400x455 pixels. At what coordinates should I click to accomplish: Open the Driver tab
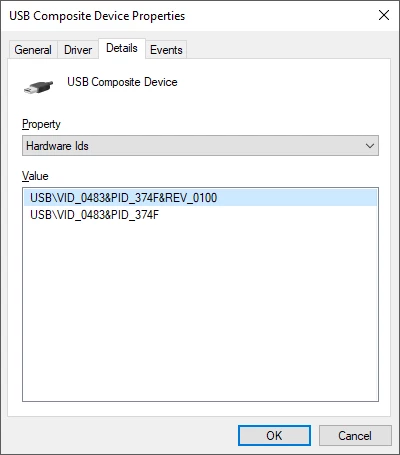point(78,50)
